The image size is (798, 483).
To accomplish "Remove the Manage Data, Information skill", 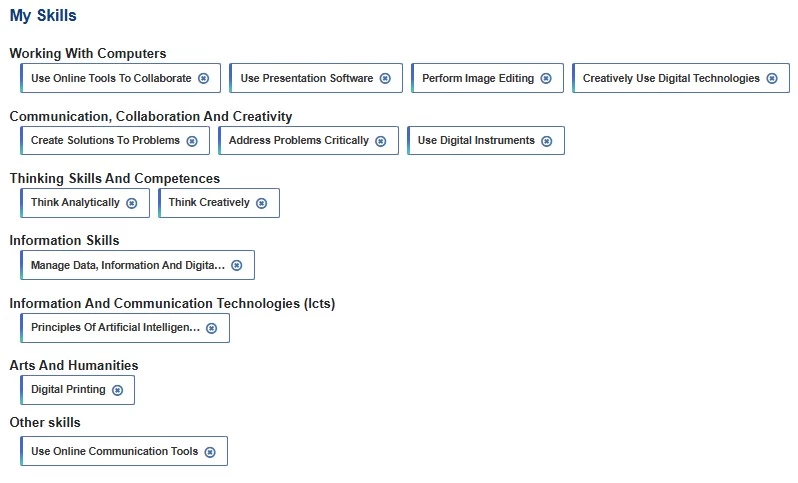I will click(x=237, y=265).
